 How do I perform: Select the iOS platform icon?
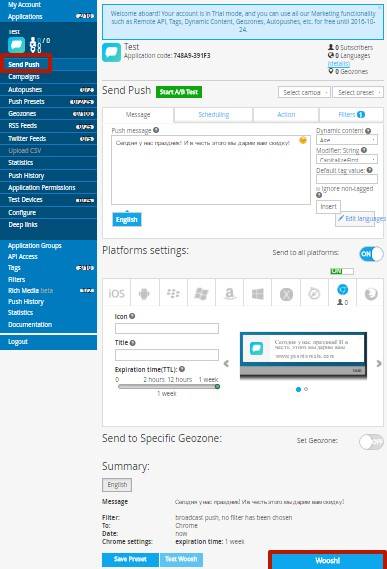[117, 293]
